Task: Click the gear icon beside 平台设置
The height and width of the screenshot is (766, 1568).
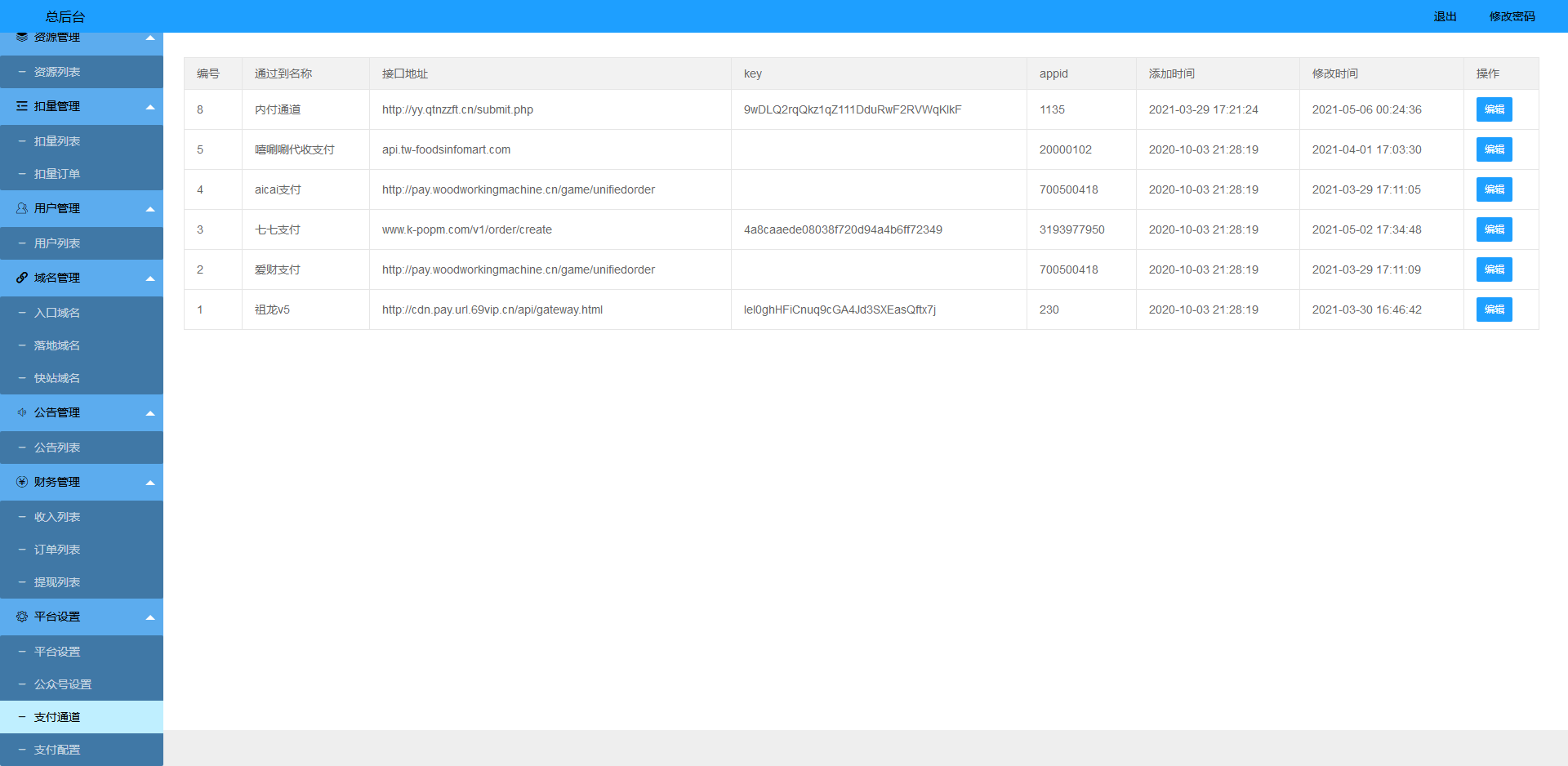Action: click(22, 617)
